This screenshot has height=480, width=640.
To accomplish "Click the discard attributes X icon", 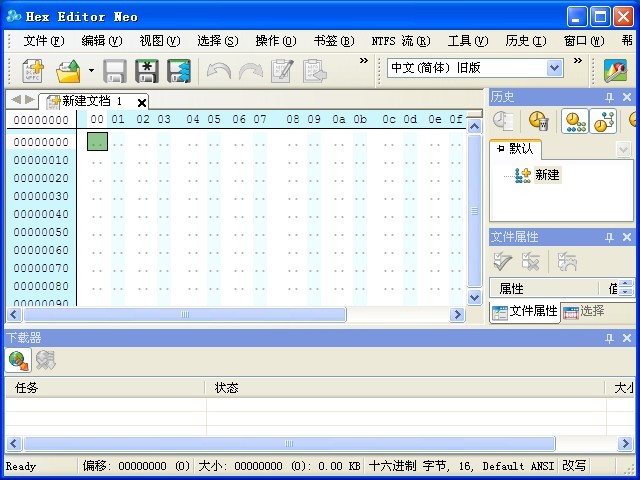I will coord(531,261).
